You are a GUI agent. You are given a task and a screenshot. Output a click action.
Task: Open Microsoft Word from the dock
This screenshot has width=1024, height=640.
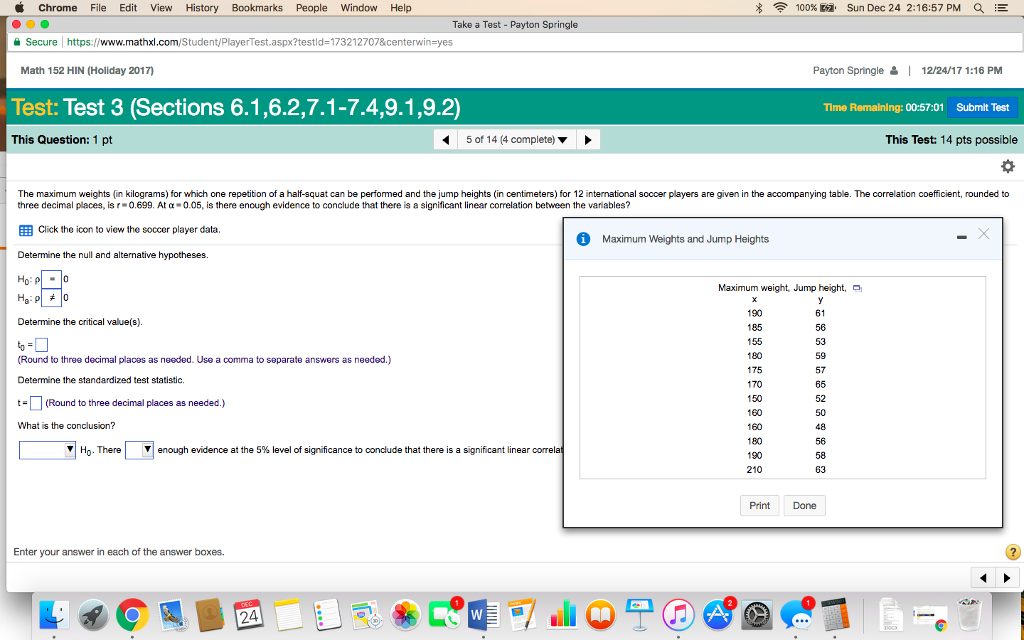coord(484,615)
